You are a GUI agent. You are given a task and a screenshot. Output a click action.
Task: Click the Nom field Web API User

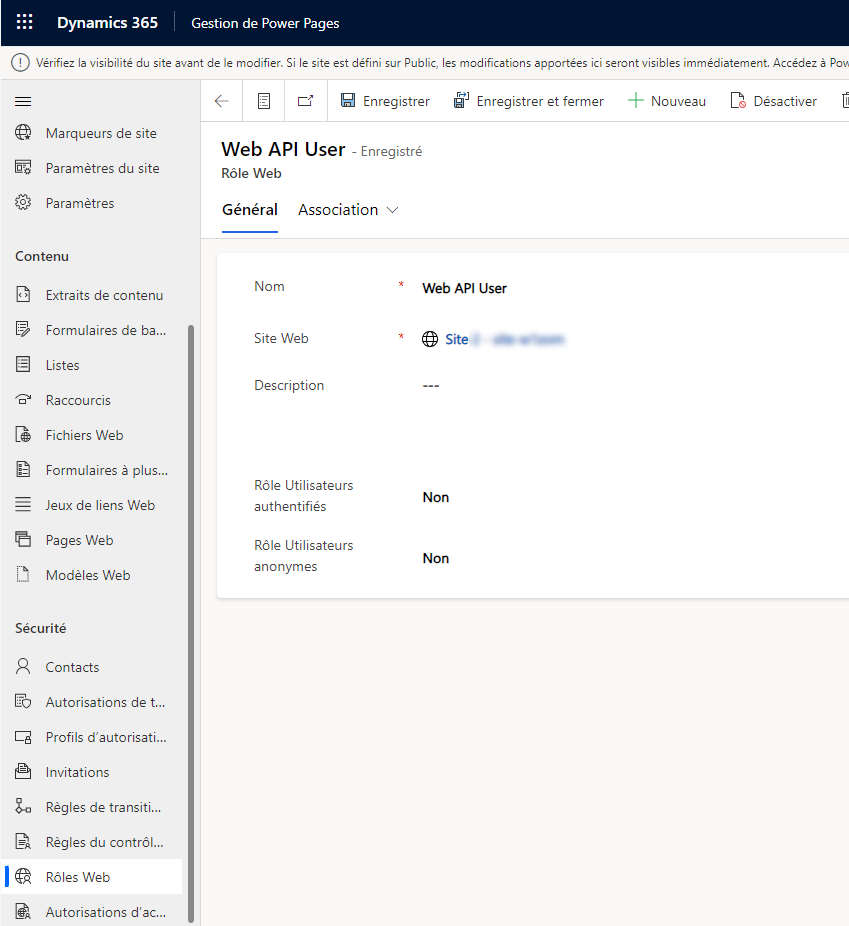[x=465, y=288]
